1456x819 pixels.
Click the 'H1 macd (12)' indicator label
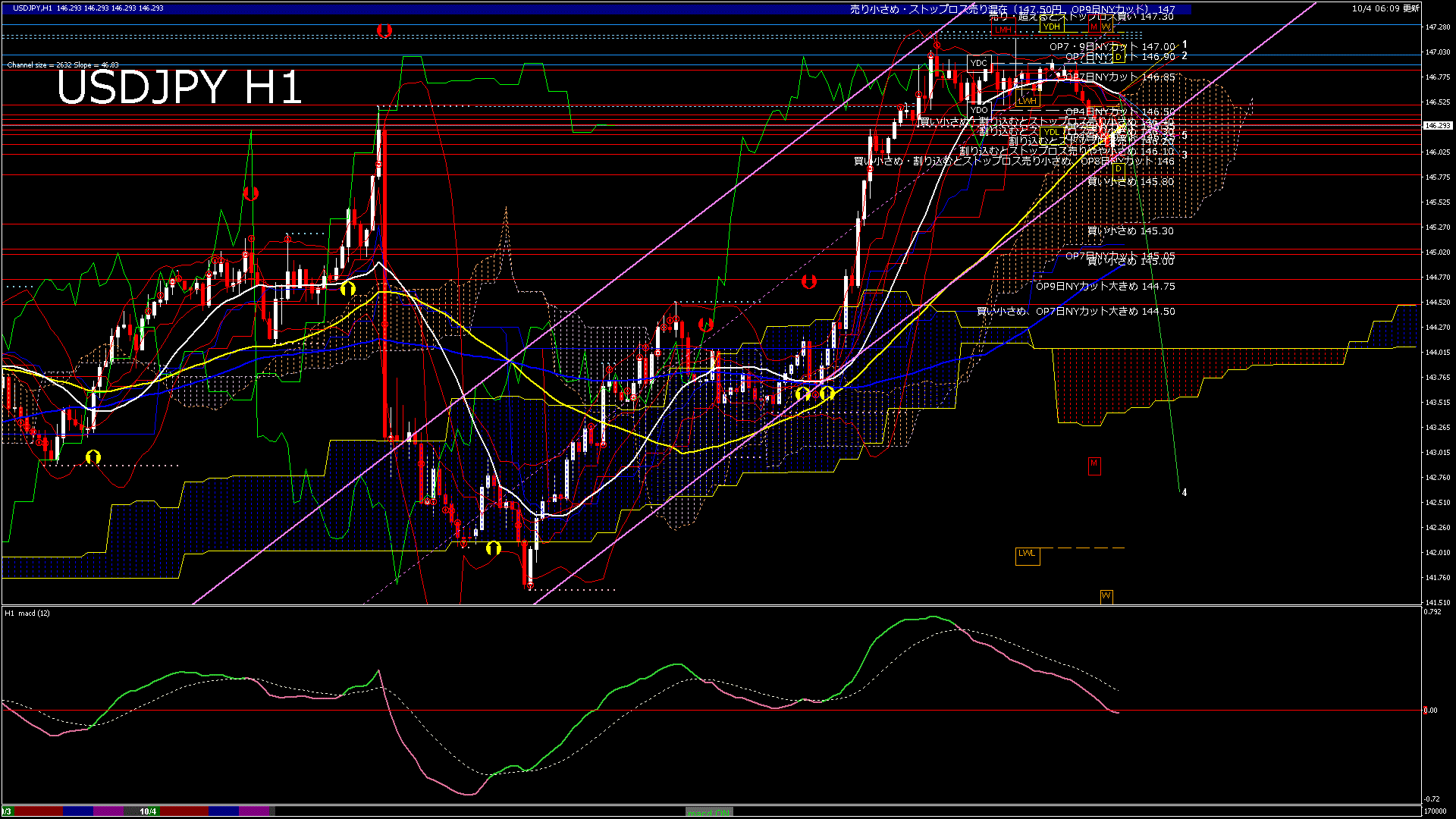(x=27, y=613)
